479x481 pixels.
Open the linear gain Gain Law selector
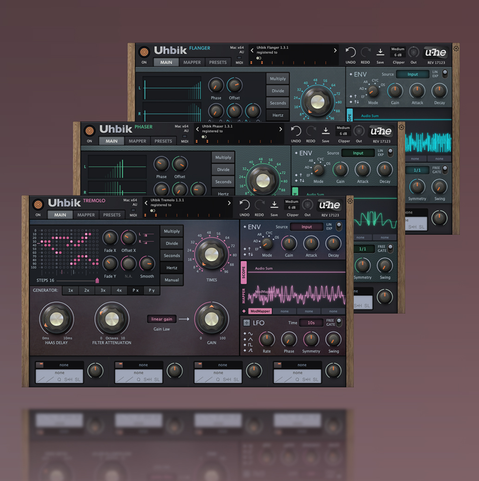click(162, 319)
